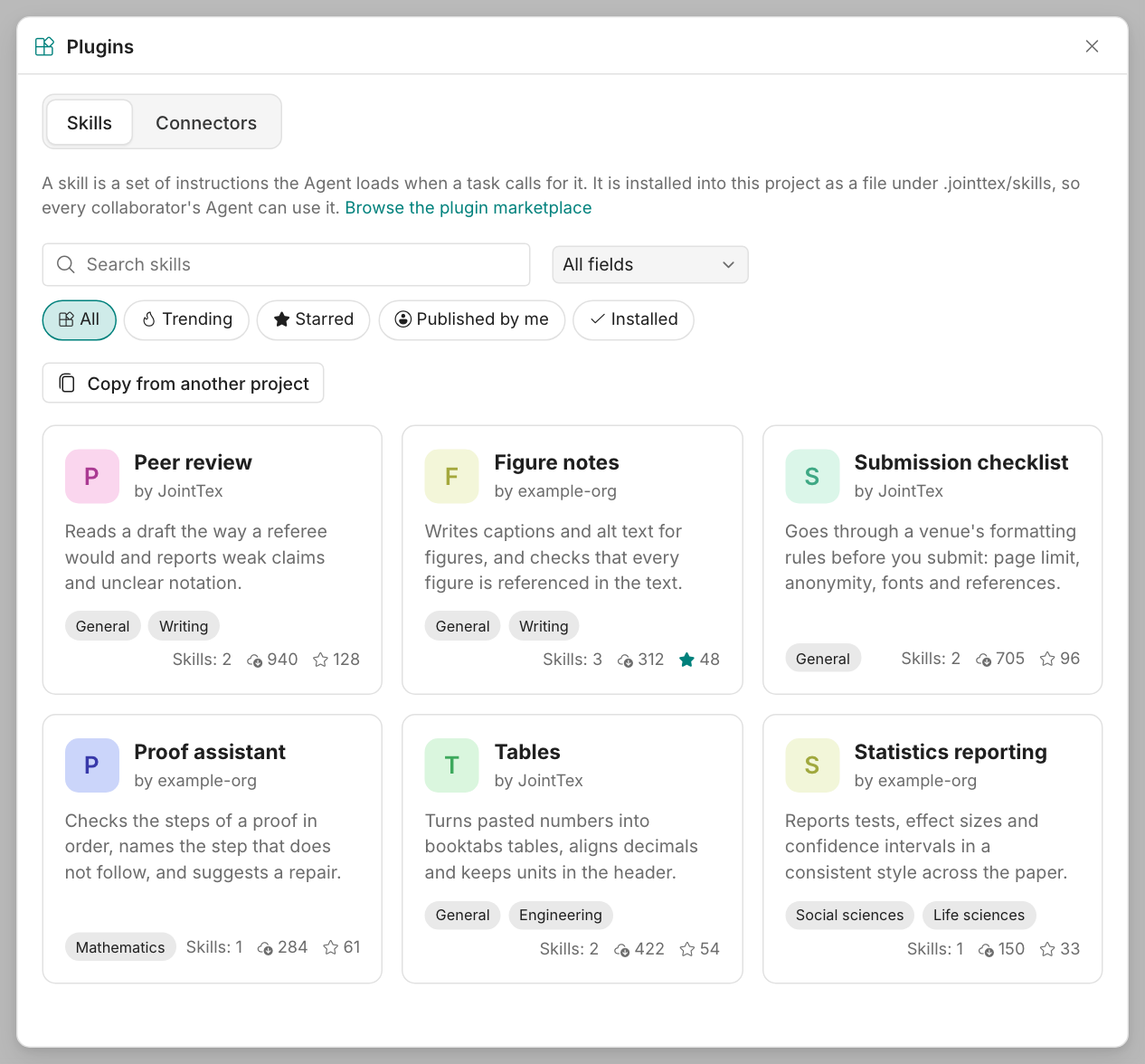Click 'by JointTex' under Tables

tap(539, 781)
